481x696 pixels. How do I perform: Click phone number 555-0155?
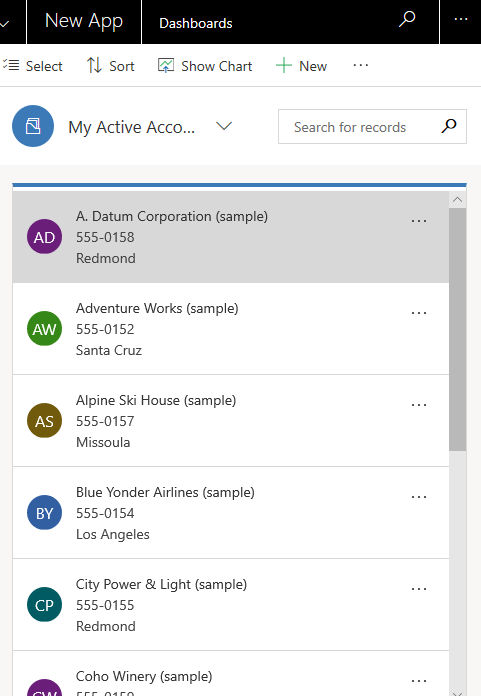tap(105, 605)
